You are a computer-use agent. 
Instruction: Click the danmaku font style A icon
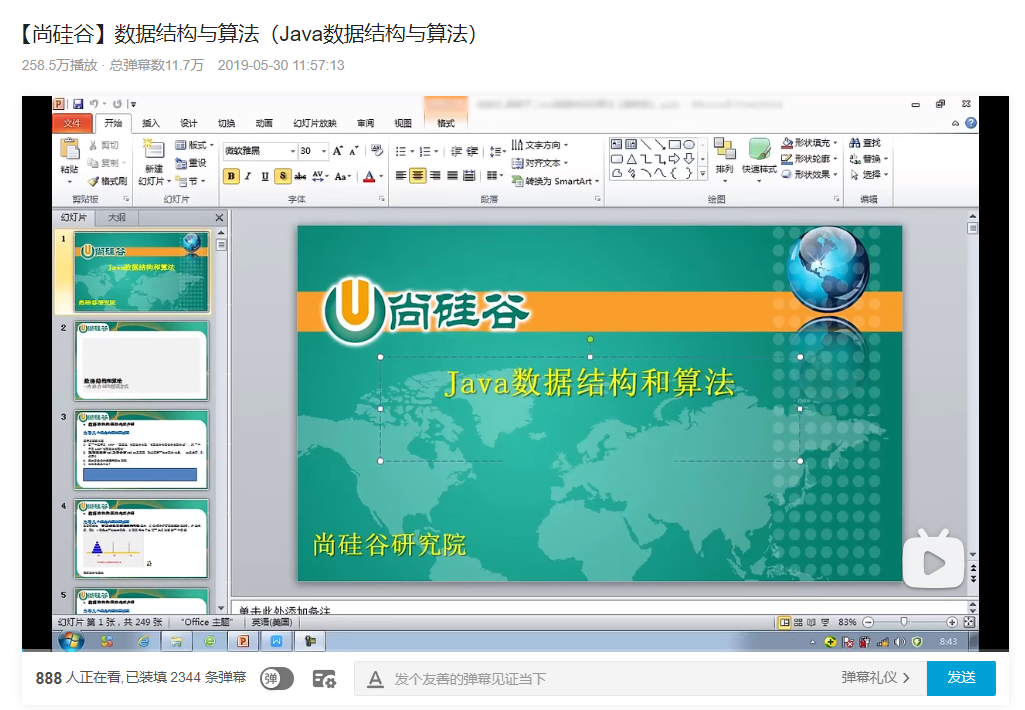tap(375, 679)
